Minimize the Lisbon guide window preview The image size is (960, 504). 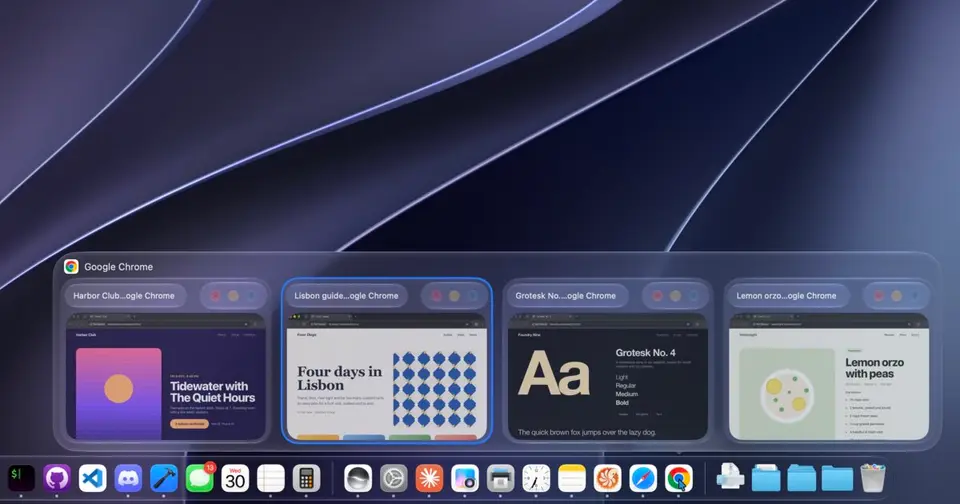[454, 296]
